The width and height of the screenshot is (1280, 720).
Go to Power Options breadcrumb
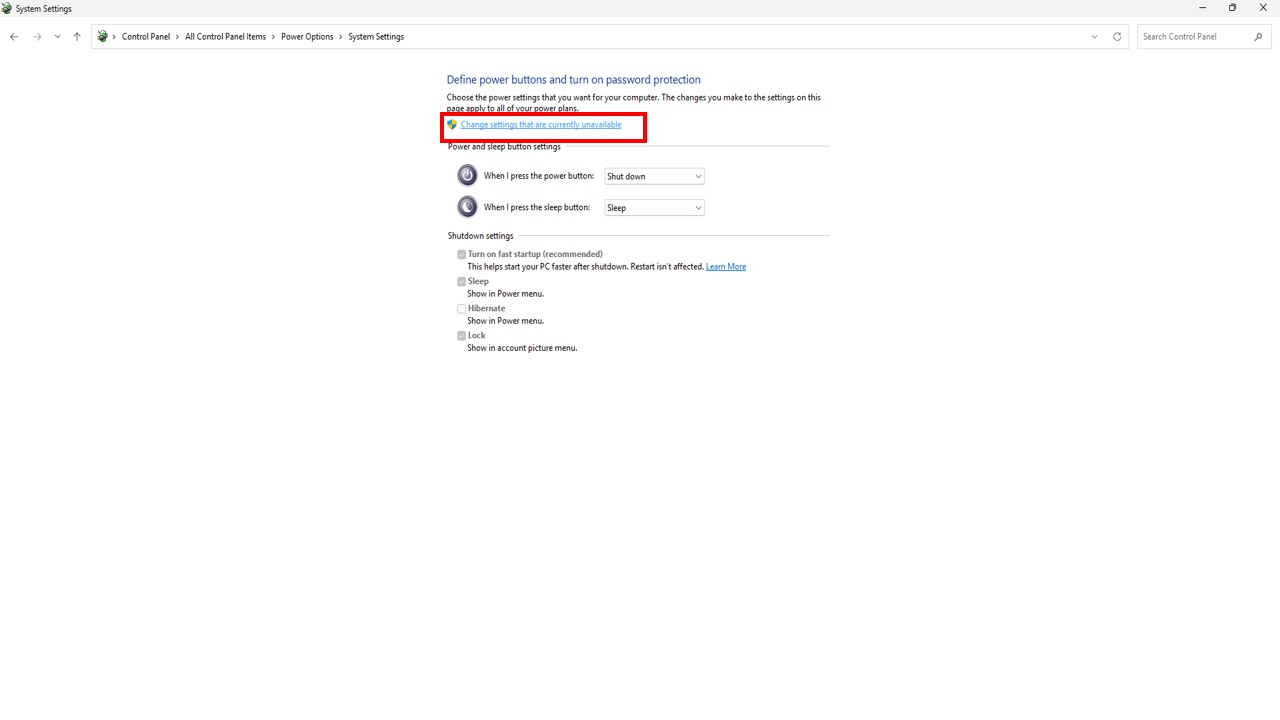pyautogui.click(x=307, y=37)
